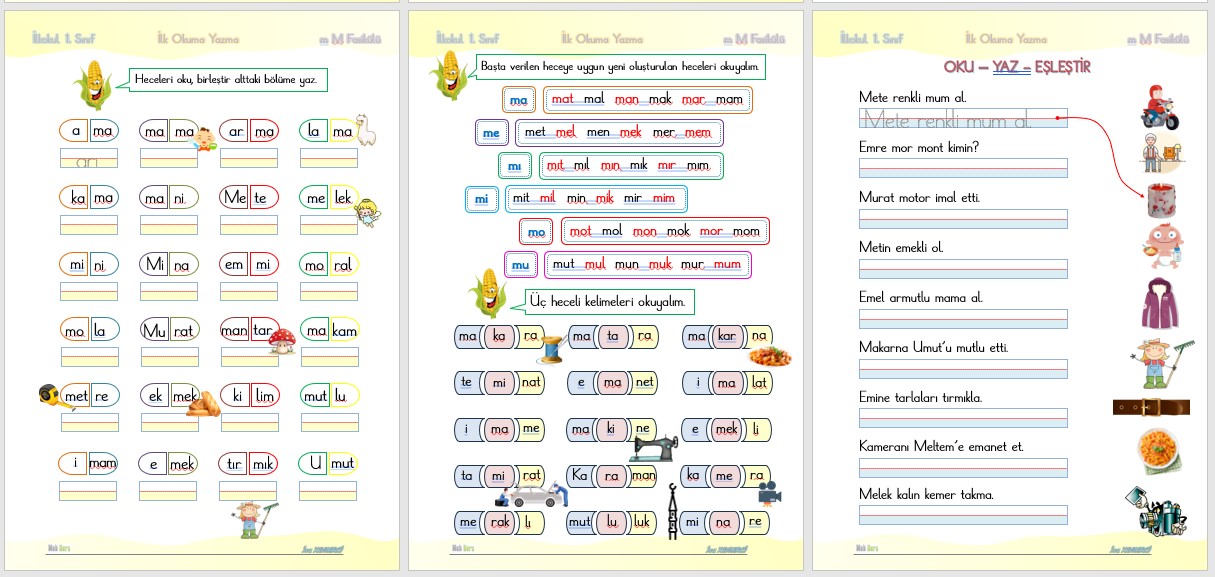Click the brown belt picture
The width and height of the screenshot is (1215, 577).
(1151, 407)
